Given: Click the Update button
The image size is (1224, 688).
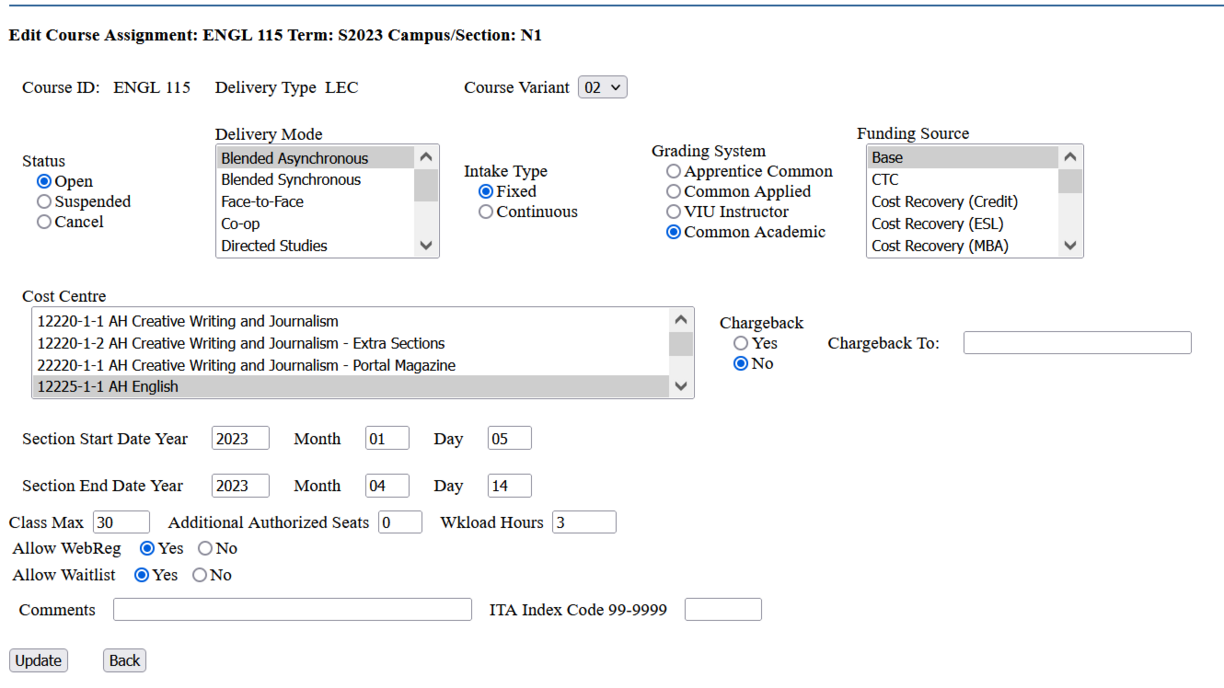Looking at the screenshot, I should [x=37, y=660].
